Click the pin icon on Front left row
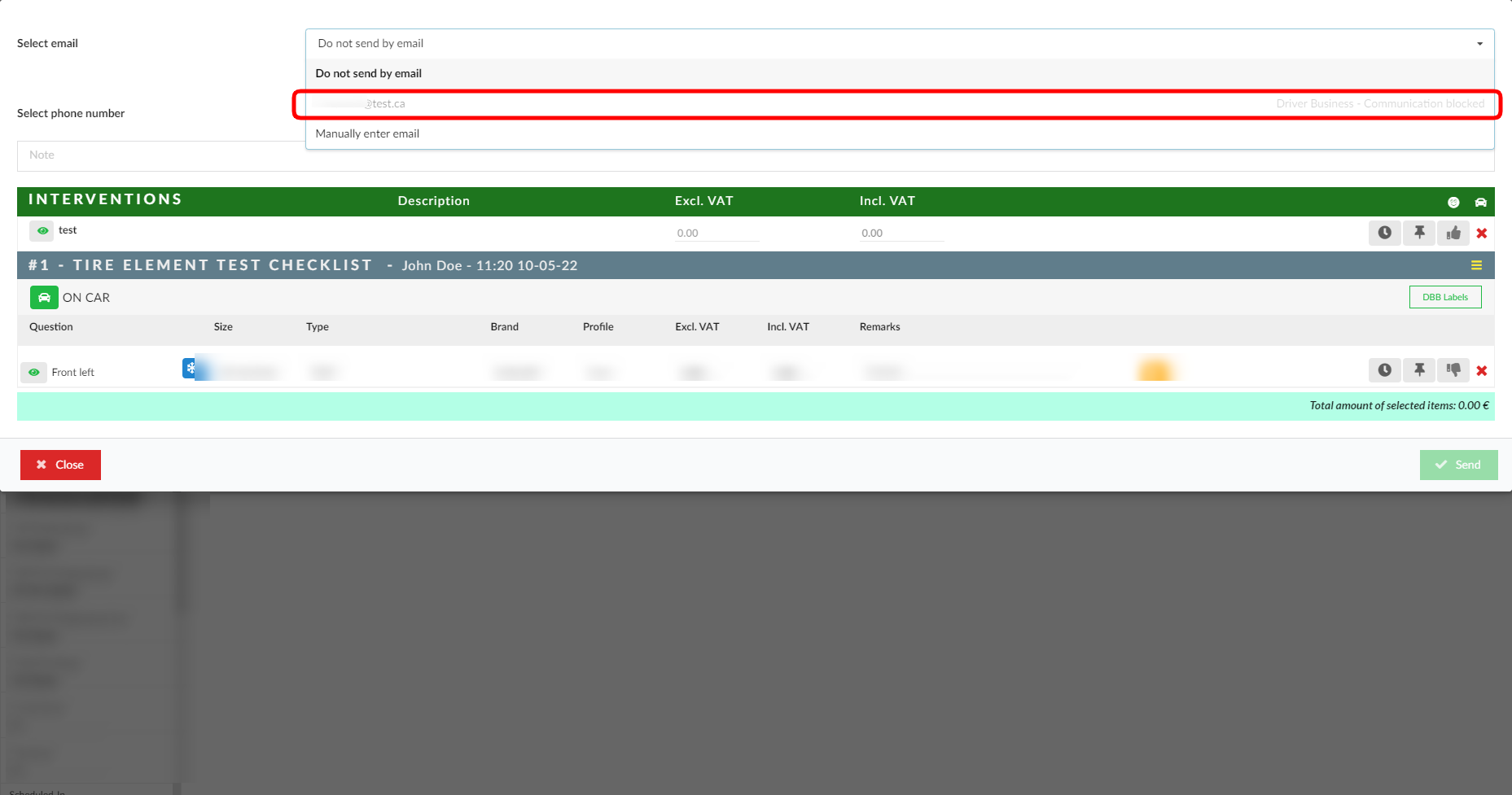Image resolution: width=1512 pixels, height=795 pixels. [1419, 370]
